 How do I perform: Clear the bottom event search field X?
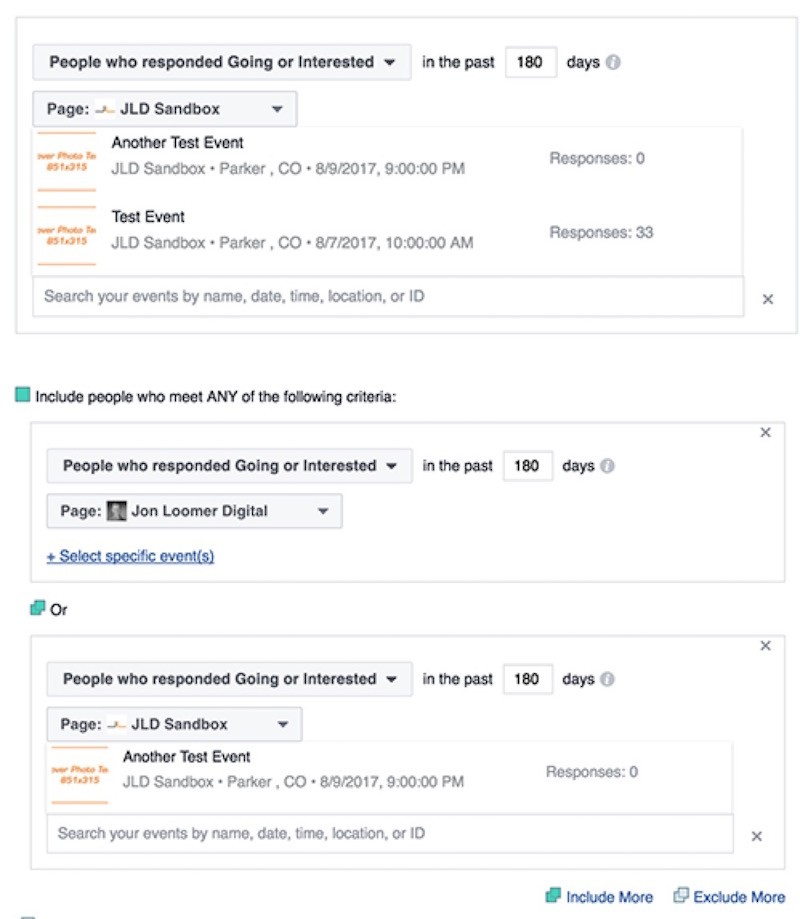click(757, 836)
